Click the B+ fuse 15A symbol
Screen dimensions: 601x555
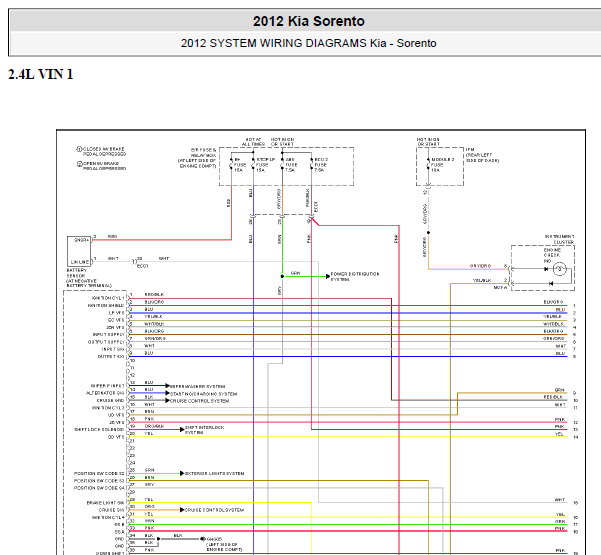click(x=237, y=163)
